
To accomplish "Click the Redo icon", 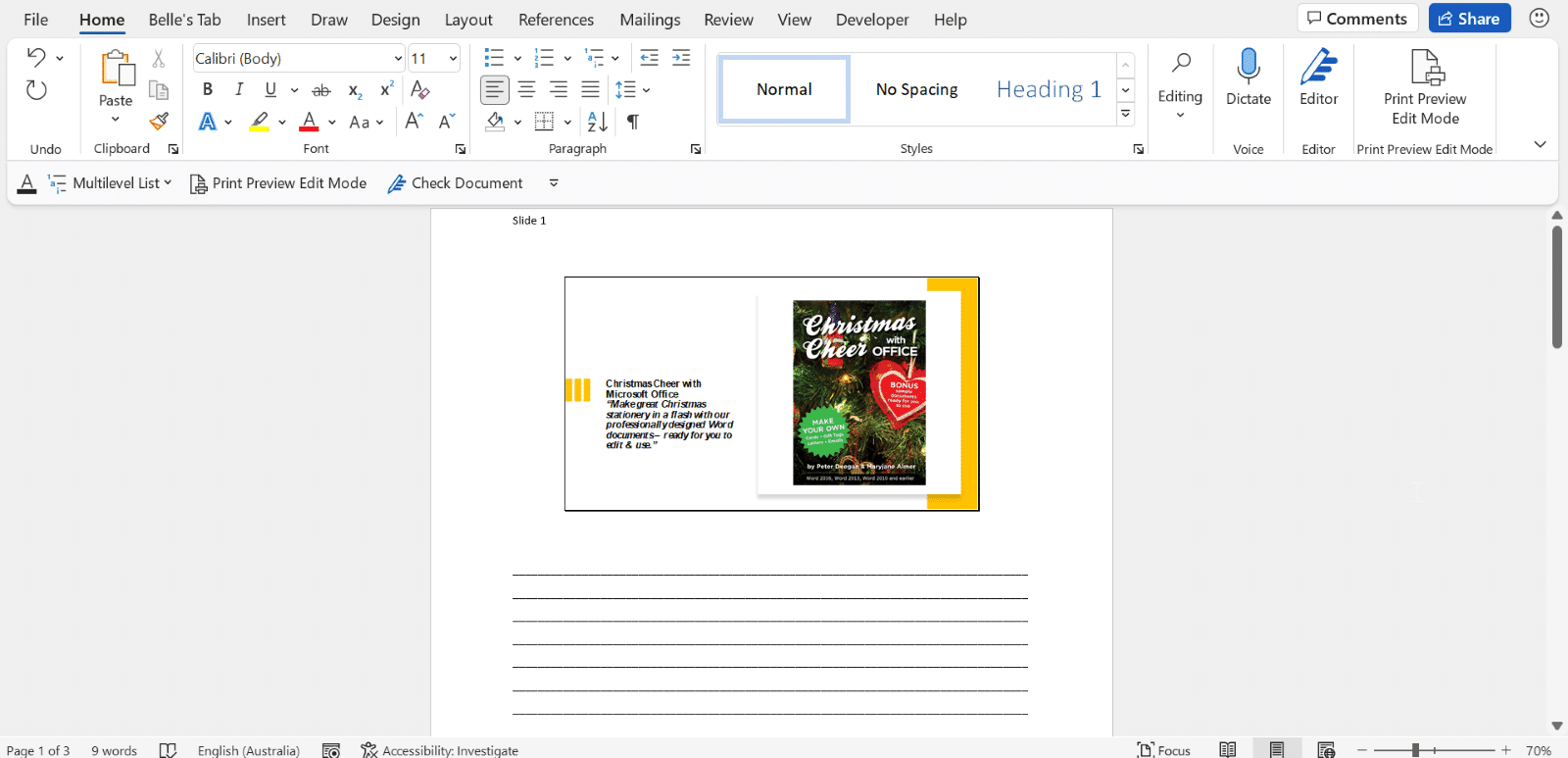I will point(36,90).
